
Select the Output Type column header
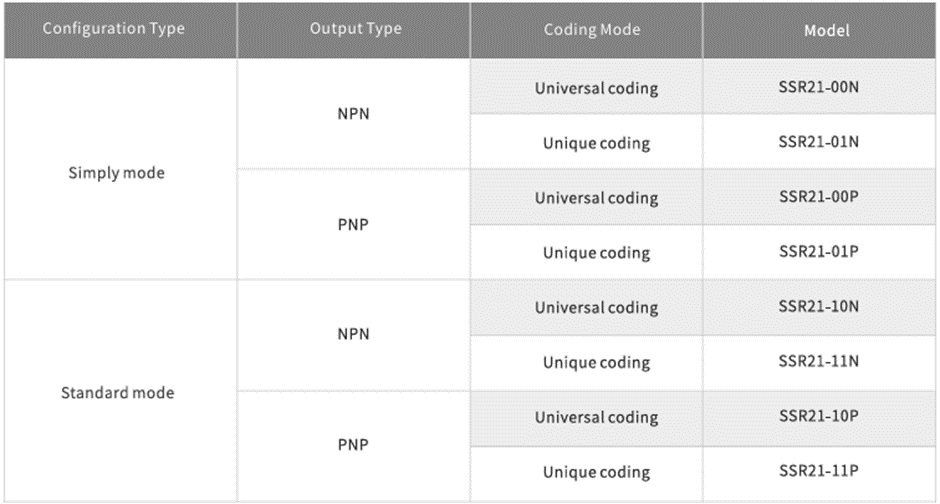click(354, 29)
